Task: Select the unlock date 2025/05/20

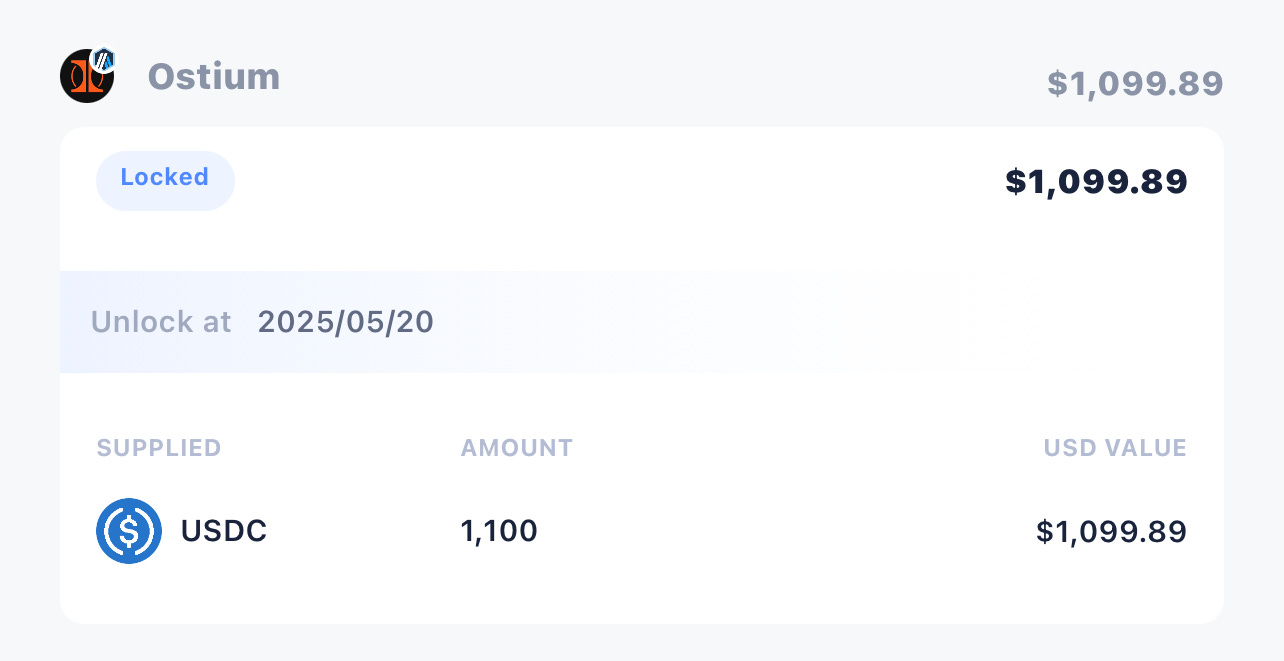Action: 346,322
